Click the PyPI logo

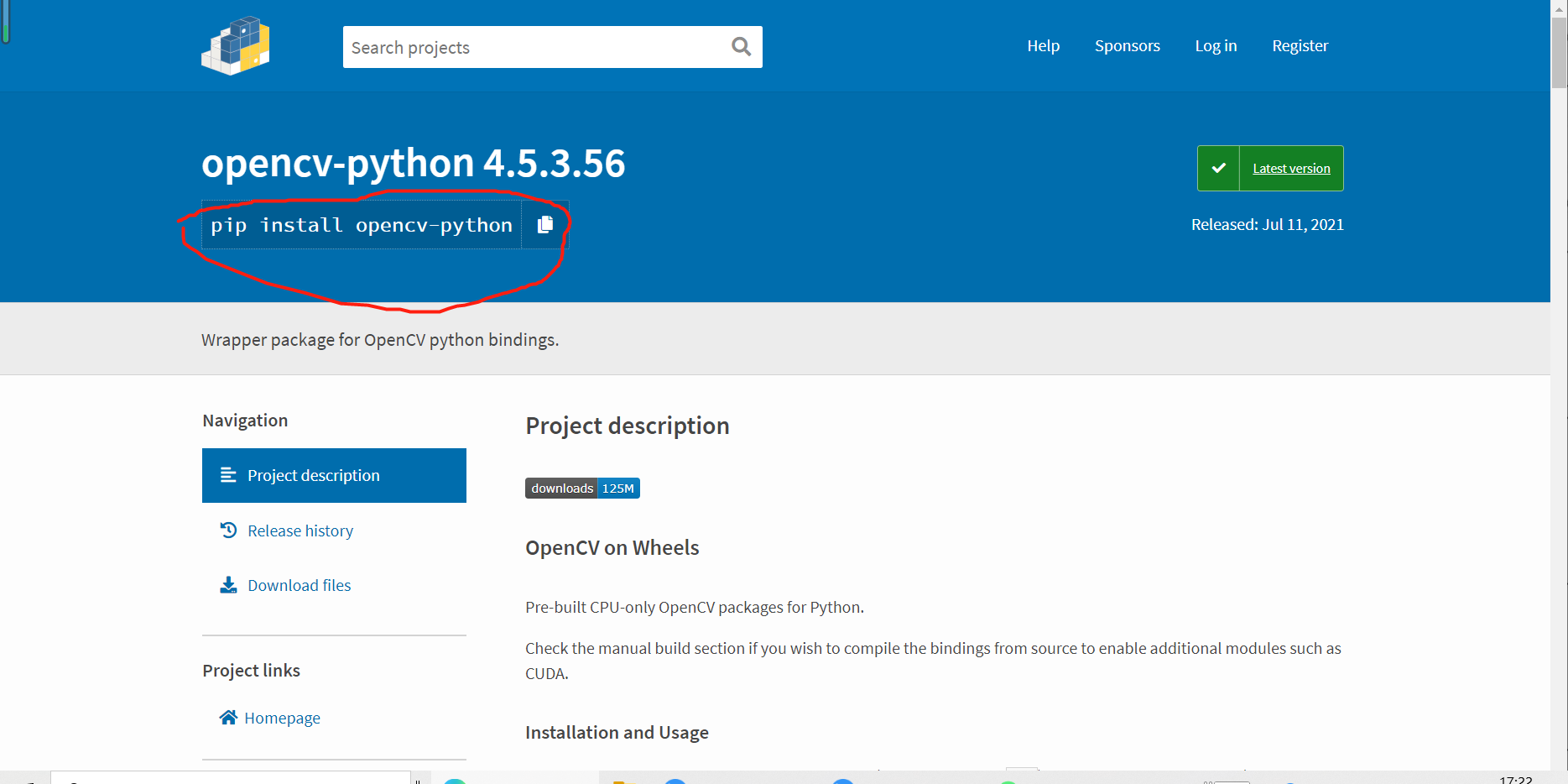point(236,45)
